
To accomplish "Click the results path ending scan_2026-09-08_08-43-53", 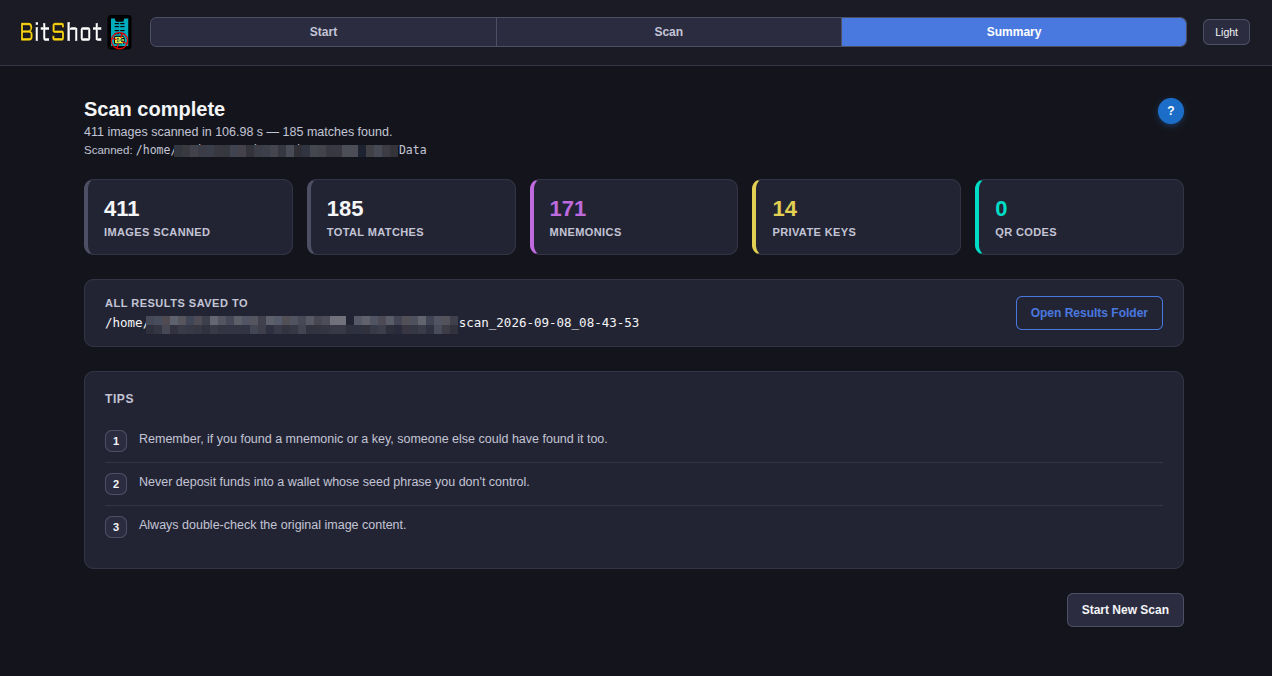I will click(x=372, y=323).
